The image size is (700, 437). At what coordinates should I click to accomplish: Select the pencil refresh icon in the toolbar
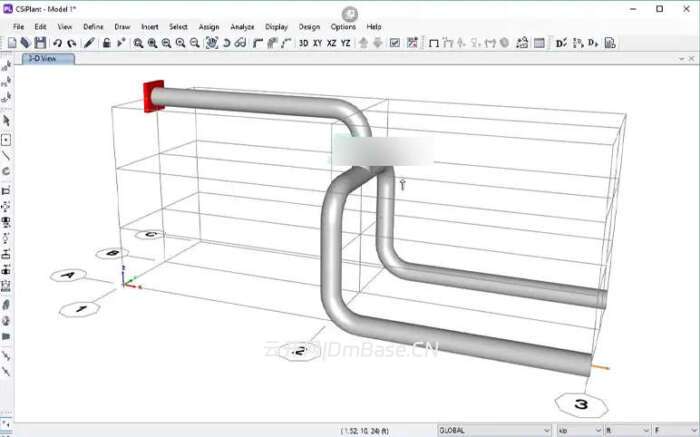(x=89, y=43)
